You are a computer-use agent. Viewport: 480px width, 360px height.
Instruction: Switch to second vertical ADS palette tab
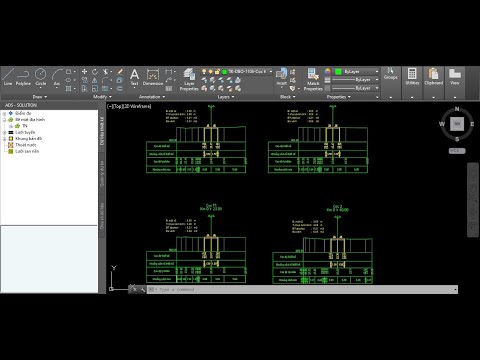click(102, 173)
